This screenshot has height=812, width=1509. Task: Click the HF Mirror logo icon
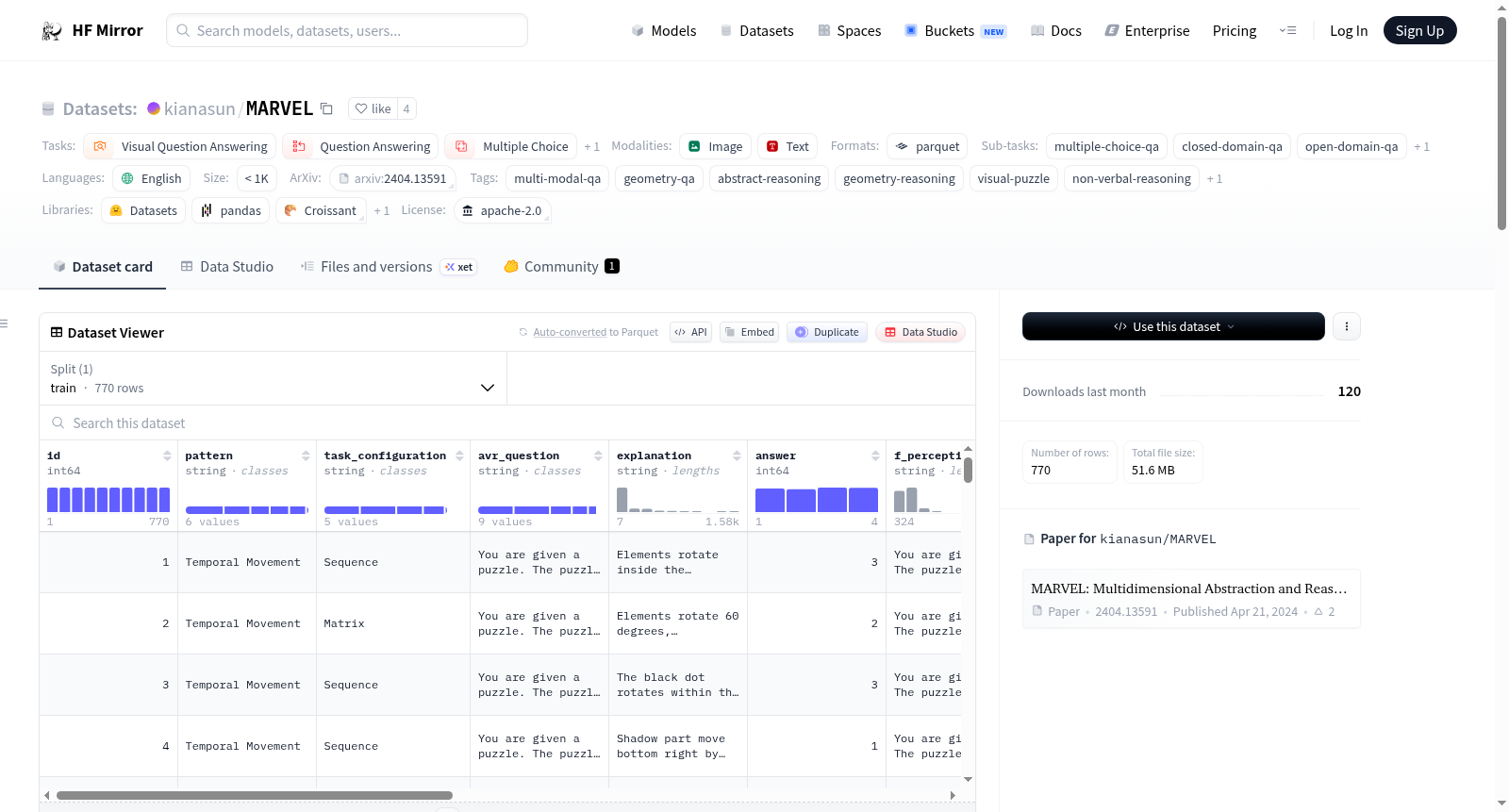click(52, 31)
